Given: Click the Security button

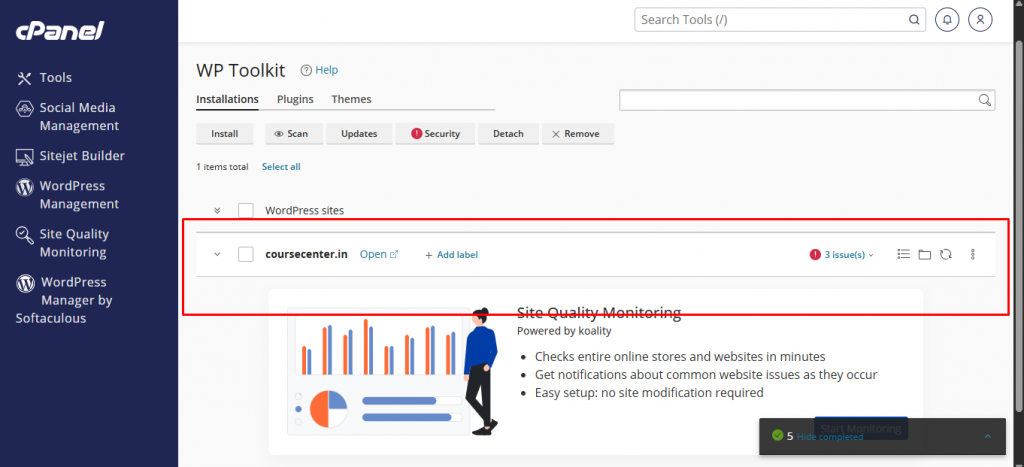Looking at the screenshot, I should point(436,133).
